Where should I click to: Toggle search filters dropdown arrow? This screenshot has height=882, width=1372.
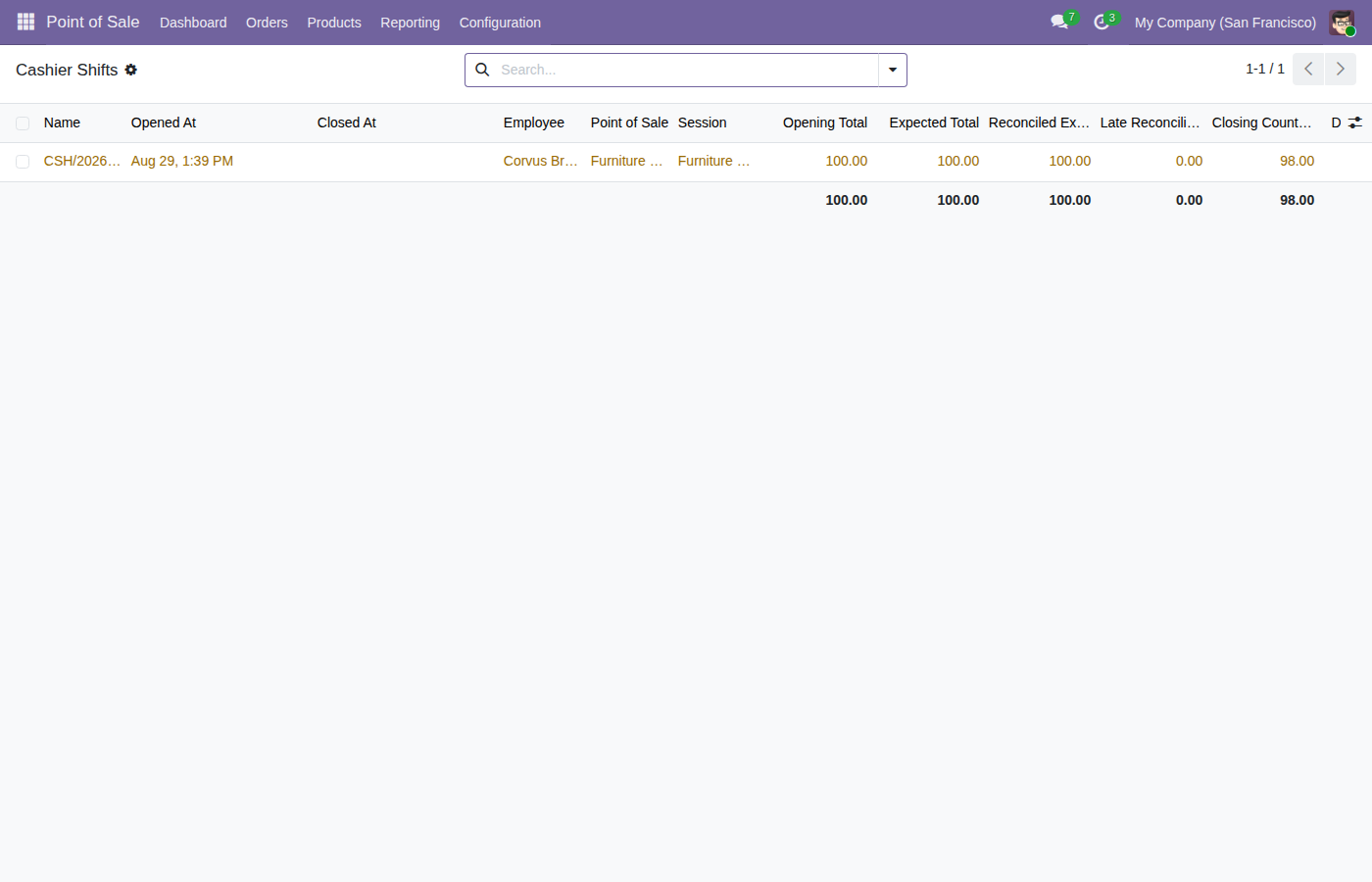tap(893, 70)
